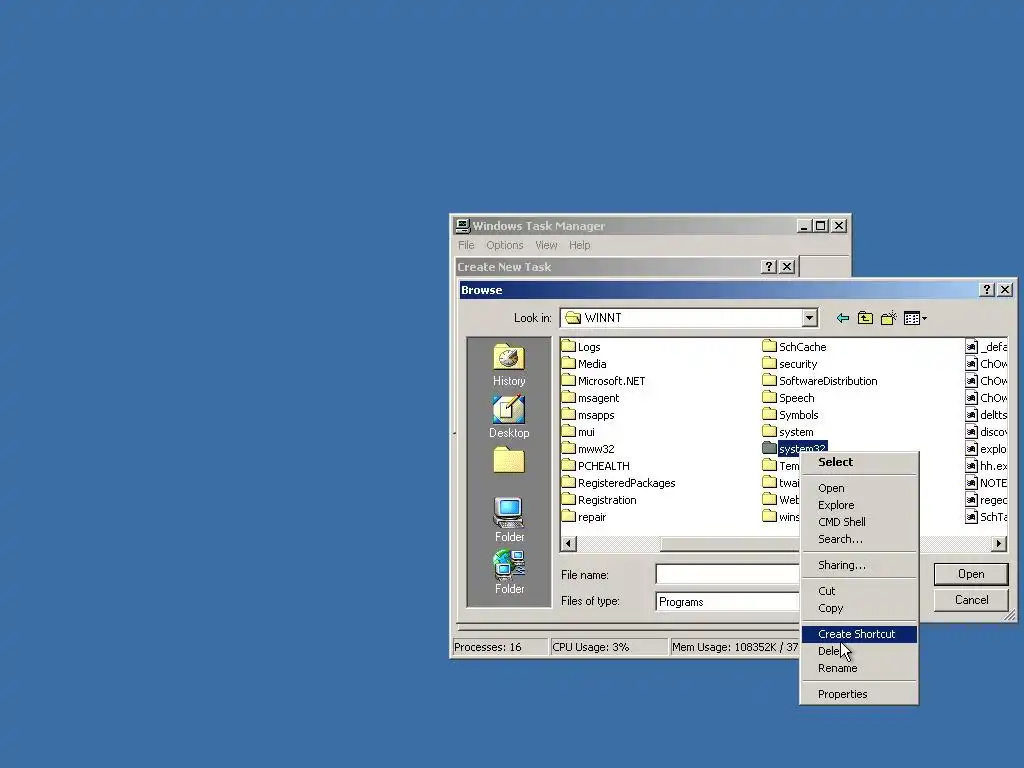The height and width of the screenshot is (768, 1024).
Task: Click Processes: 16 in the status bar
Action: (x=500, y=647)
